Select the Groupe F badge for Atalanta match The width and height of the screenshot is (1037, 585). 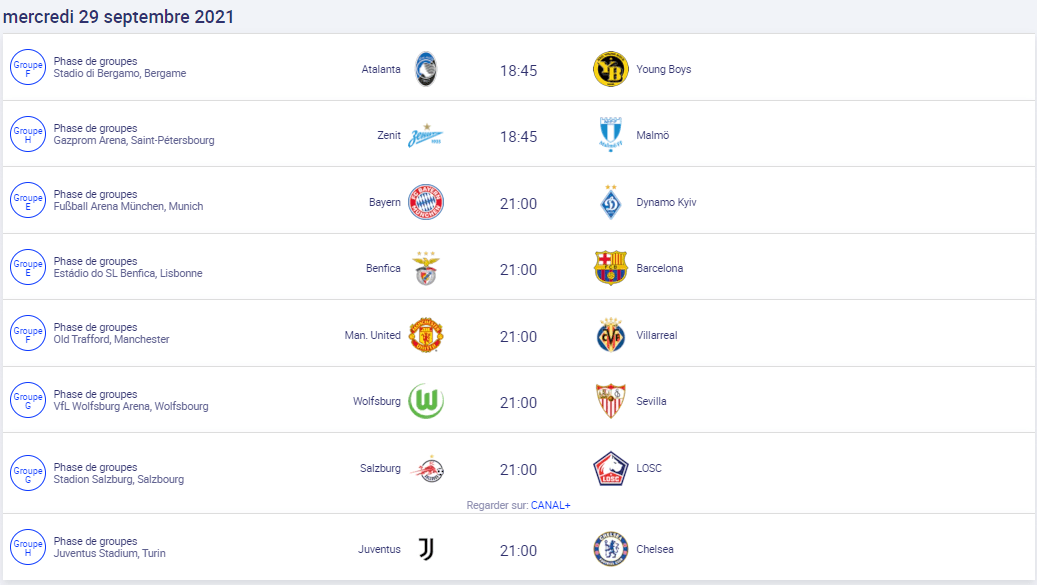click(28, 67)
